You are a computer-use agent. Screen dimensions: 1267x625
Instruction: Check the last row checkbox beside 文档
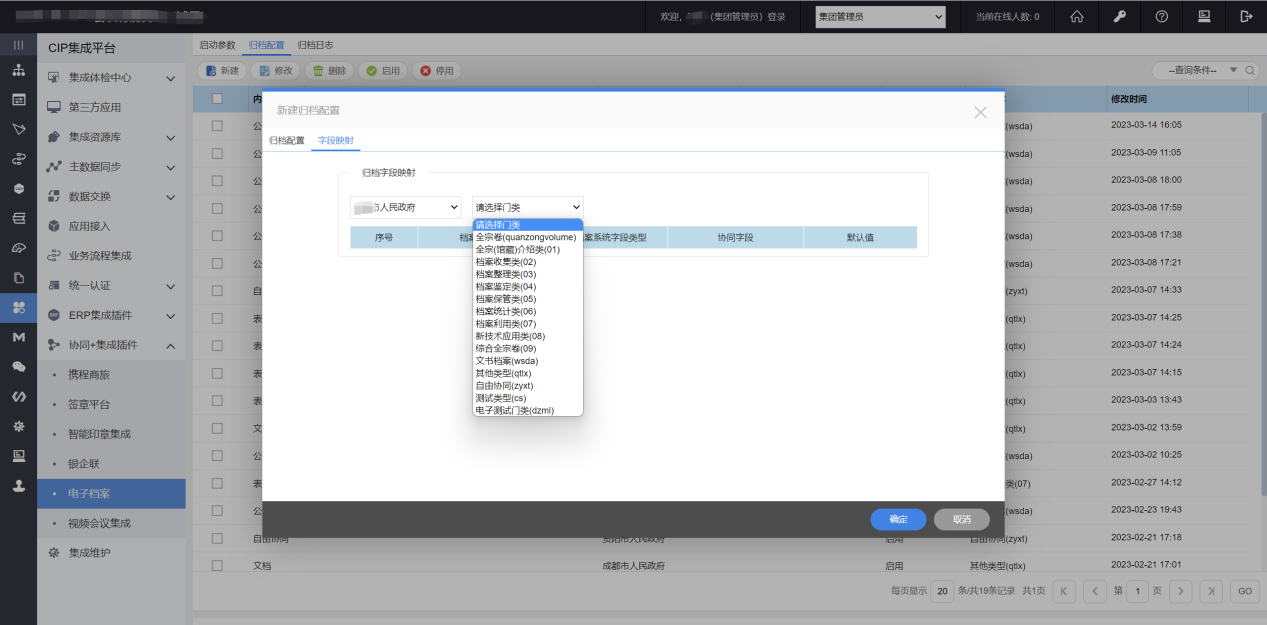217,565
